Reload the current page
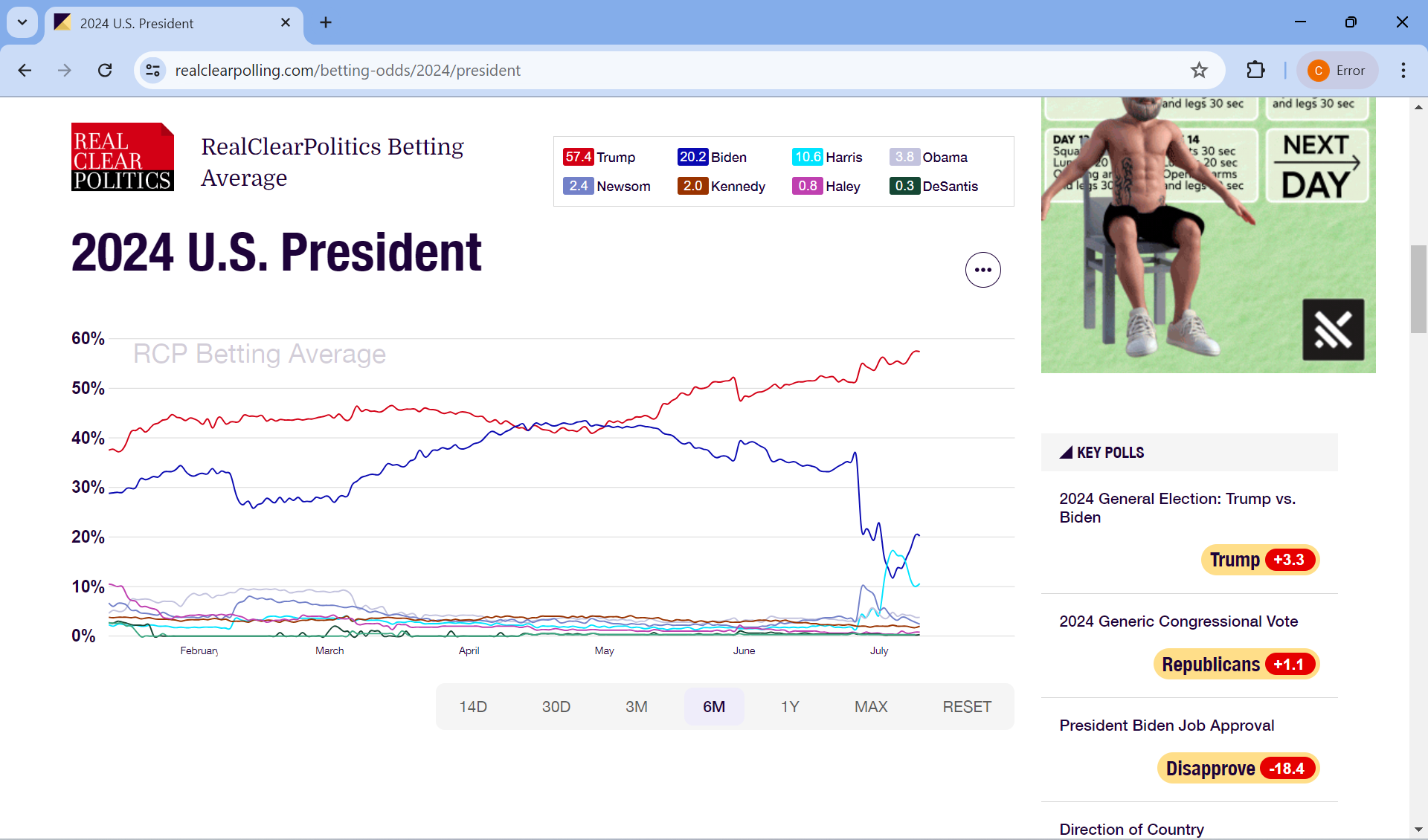Image resolution: width=1428 pixels, height=840 pixels. pos(105,70)
